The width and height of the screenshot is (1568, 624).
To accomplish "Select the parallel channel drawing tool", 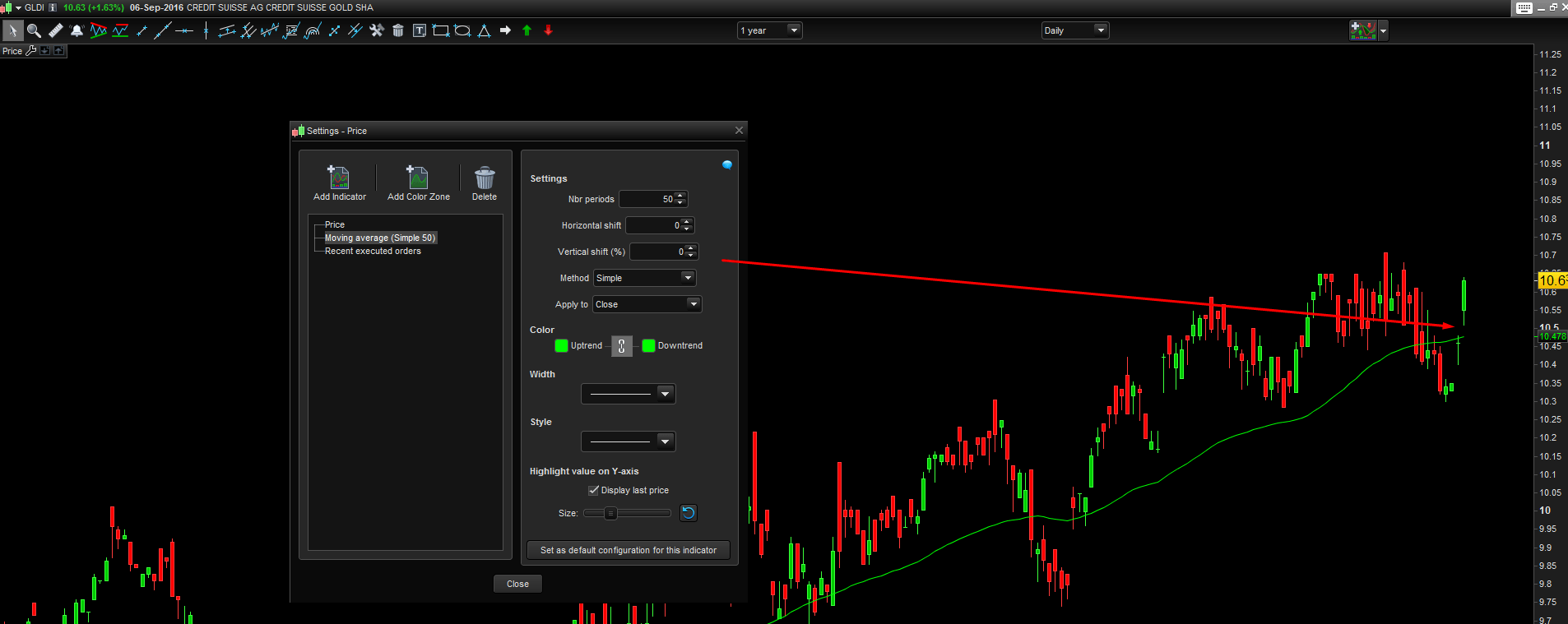I will 227,30.
